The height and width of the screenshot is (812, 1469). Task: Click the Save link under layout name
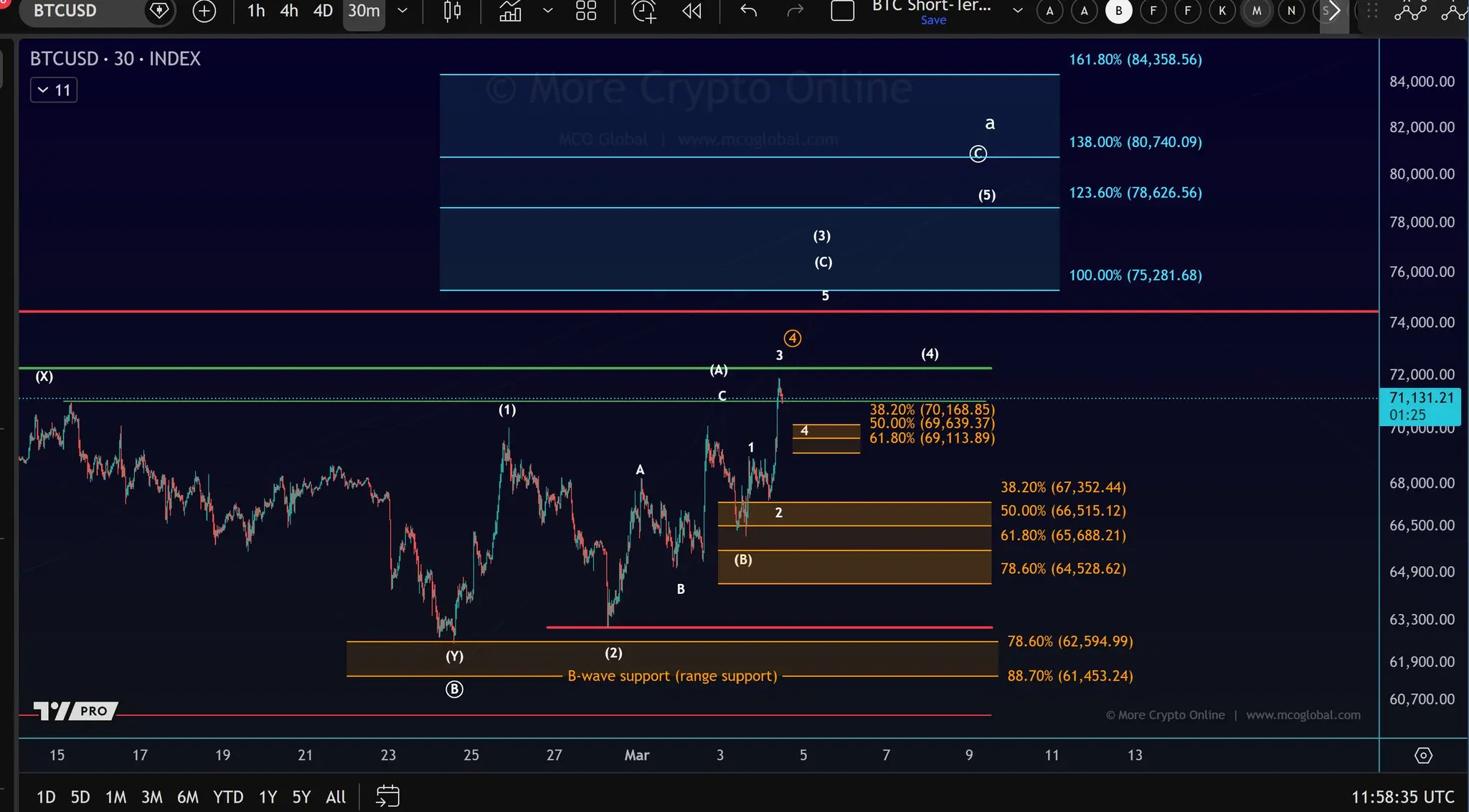pos(933,20)
